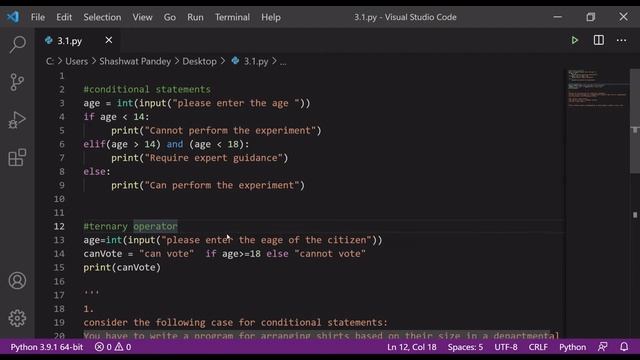
Task: Change the UTF-8 file encoding
Action: (x=506, y=347)
